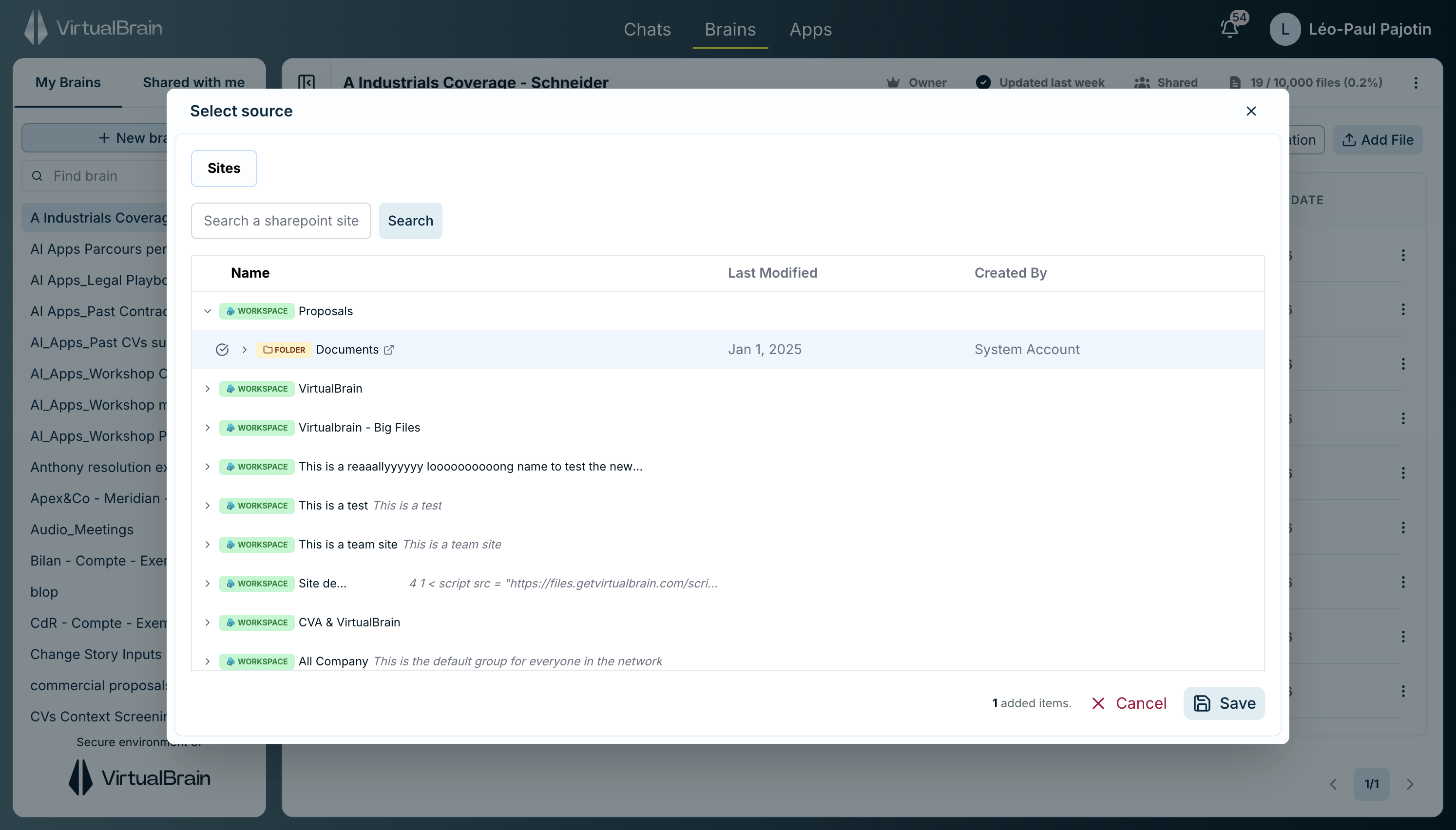The height and width of the screenshot is (830, 1456).
Task: Click the user avatar with letter L
Action: [x=1285, y=29]
